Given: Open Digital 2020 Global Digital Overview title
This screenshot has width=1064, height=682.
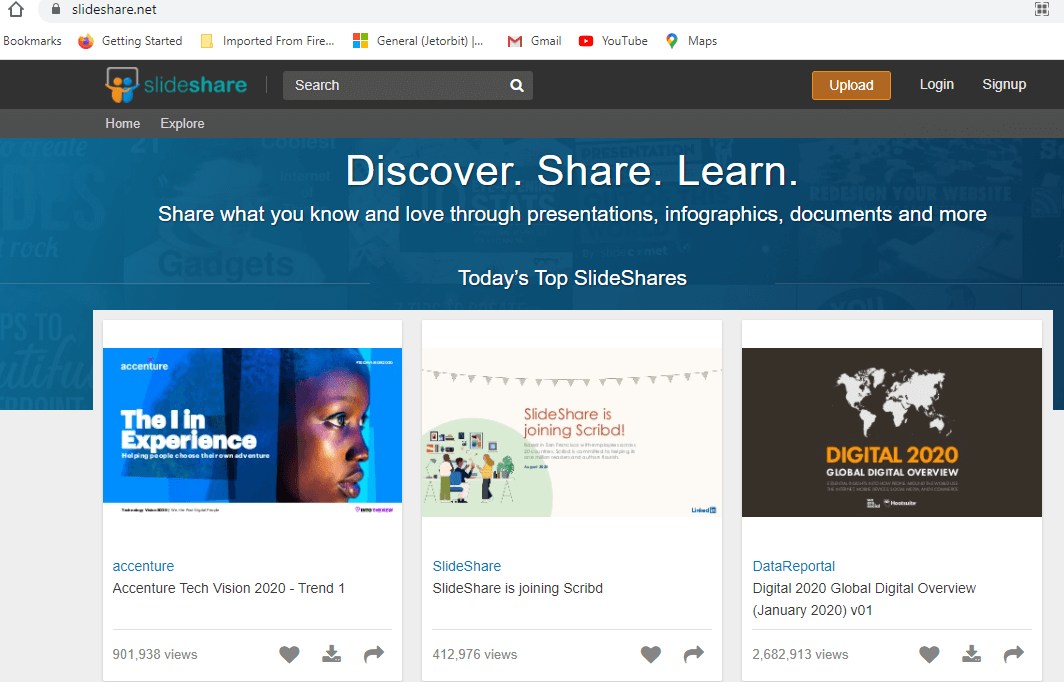Looking at the screenshot, I should [x=864, y=599].
